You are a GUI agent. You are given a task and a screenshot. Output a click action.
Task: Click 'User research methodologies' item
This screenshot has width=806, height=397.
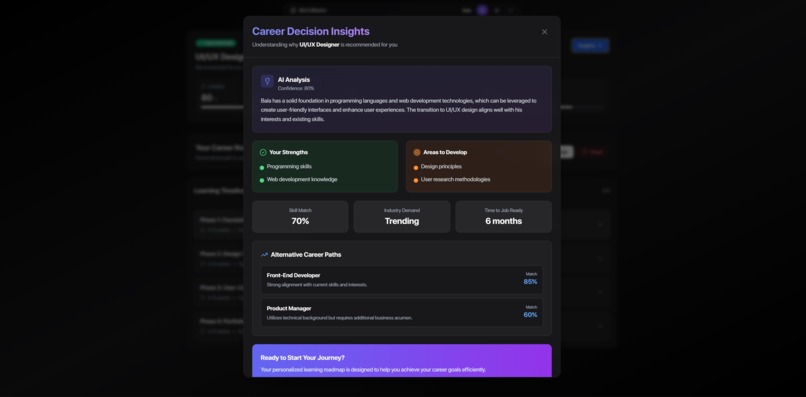[x=455, y=179]
